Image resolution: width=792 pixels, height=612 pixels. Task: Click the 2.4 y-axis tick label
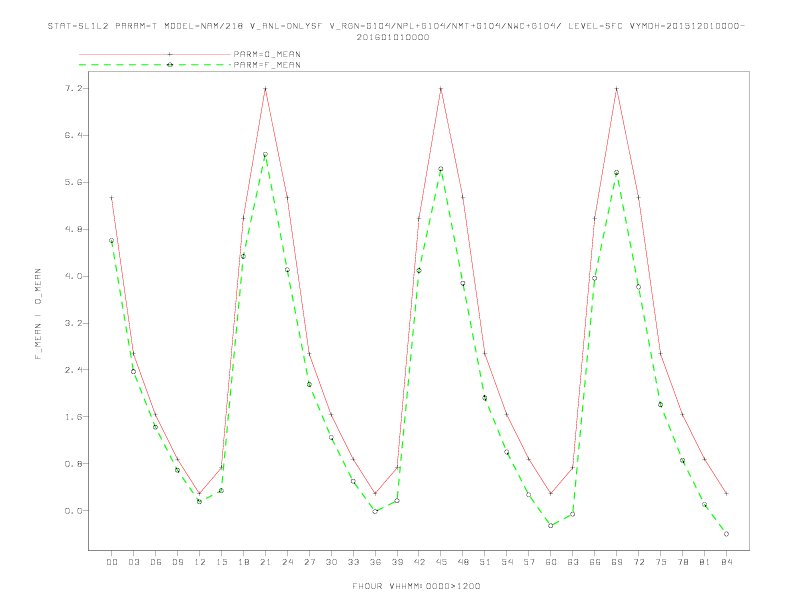pyautogui.click(x=73, y=370)
